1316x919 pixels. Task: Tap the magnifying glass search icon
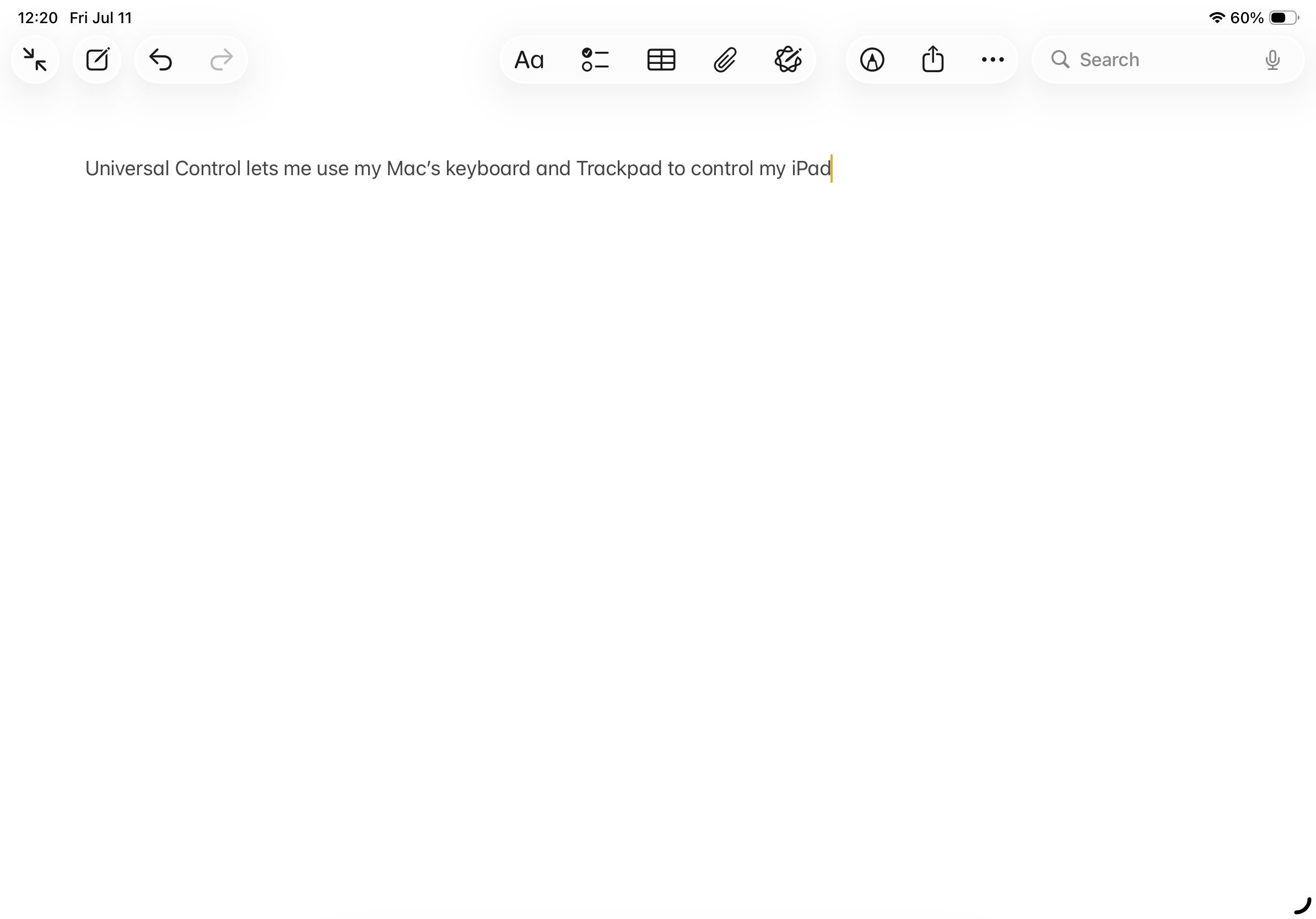1060,60
